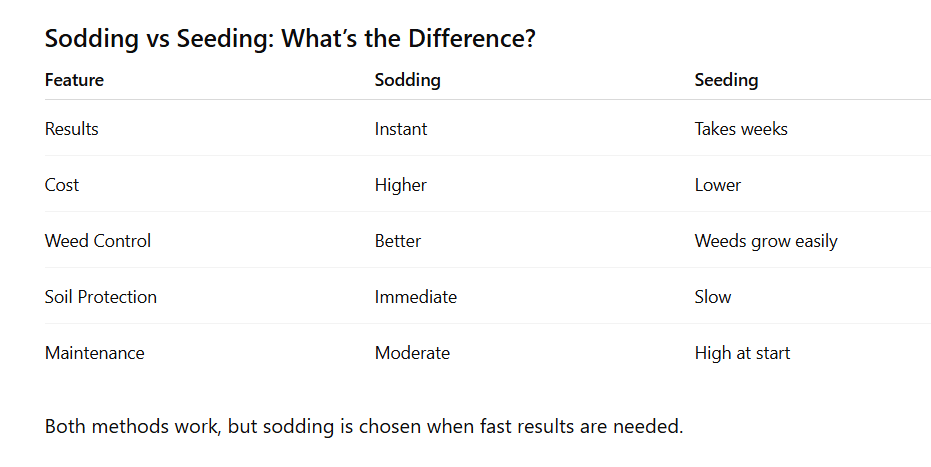The image size is (931, 467).
Task: Click the Results row label
Action: point(72,129)
